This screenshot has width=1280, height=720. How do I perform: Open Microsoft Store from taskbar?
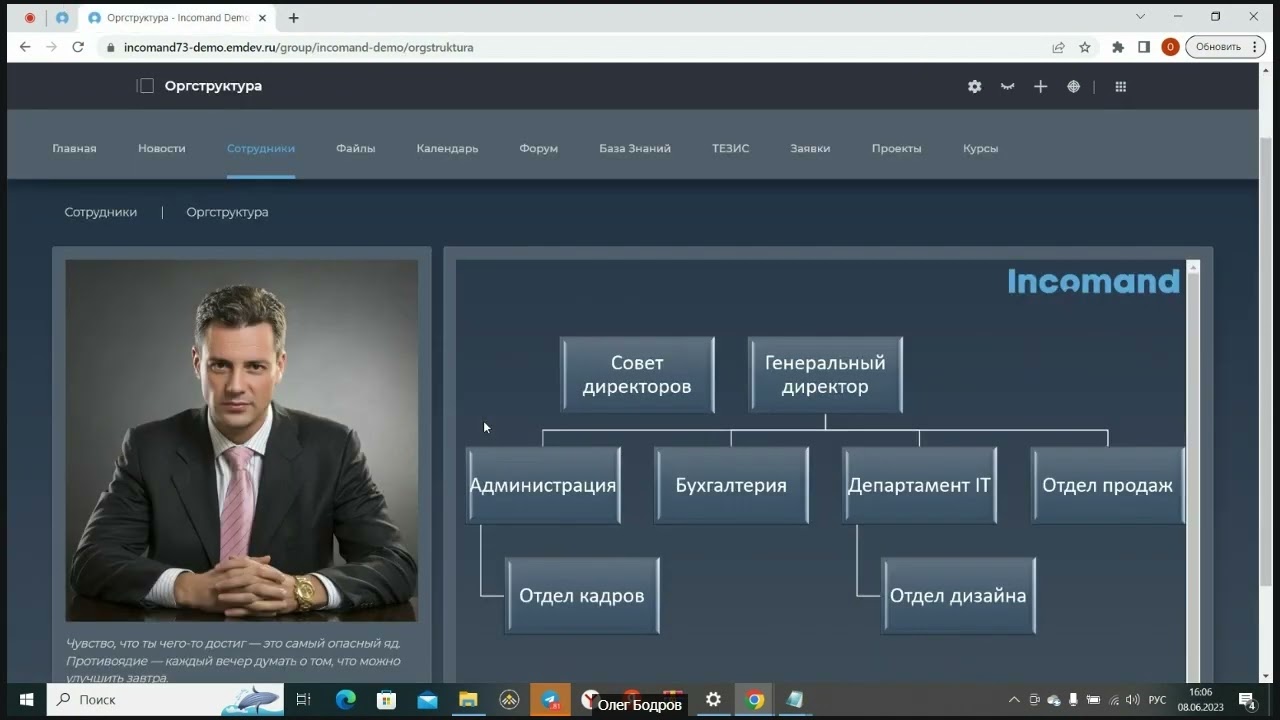pyautogui.click(x=386, y=700)
